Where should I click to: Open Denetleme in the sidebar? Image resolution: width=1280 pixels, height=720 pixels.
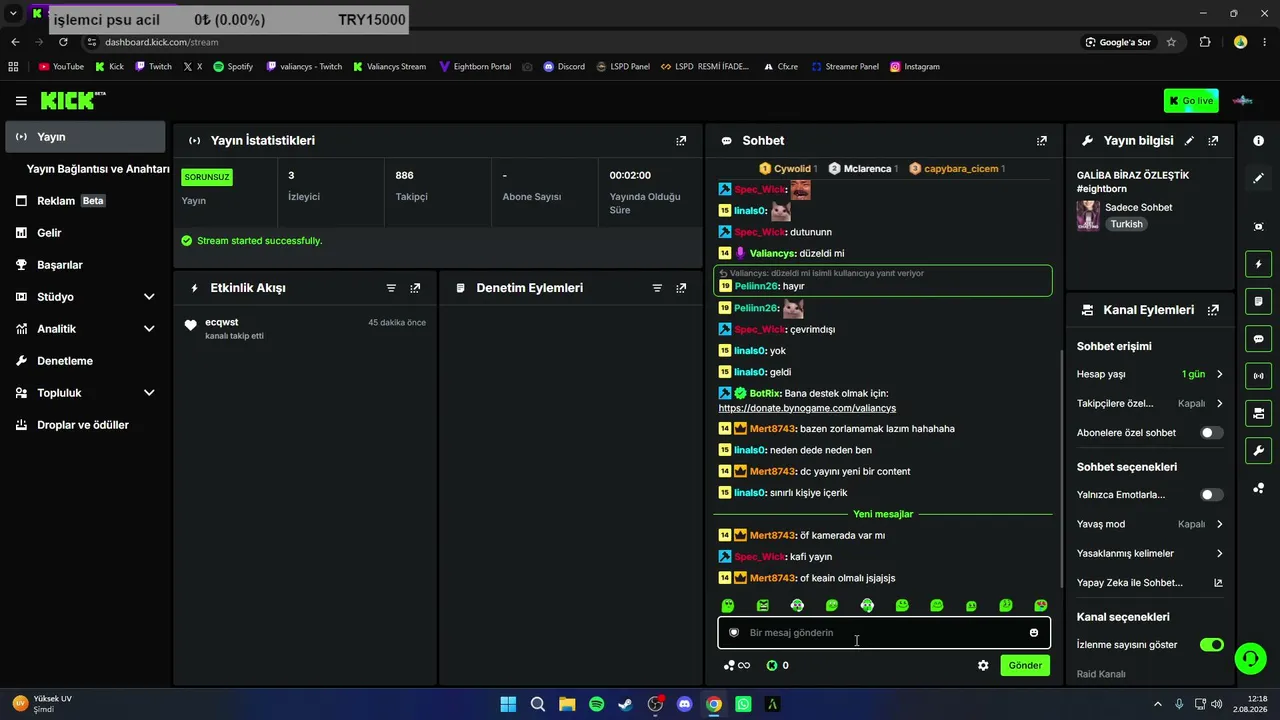(85, 361)
